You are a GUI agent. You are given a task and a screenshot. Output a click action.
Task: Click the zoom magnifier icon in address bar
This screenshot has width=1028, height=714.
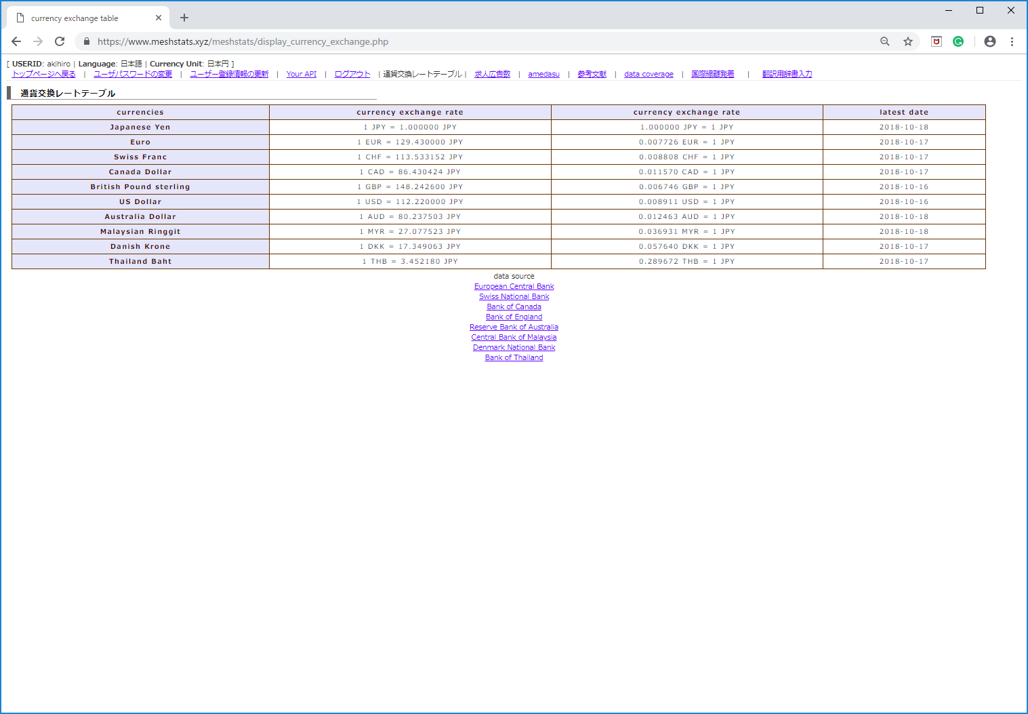click(x=885, y=42)
